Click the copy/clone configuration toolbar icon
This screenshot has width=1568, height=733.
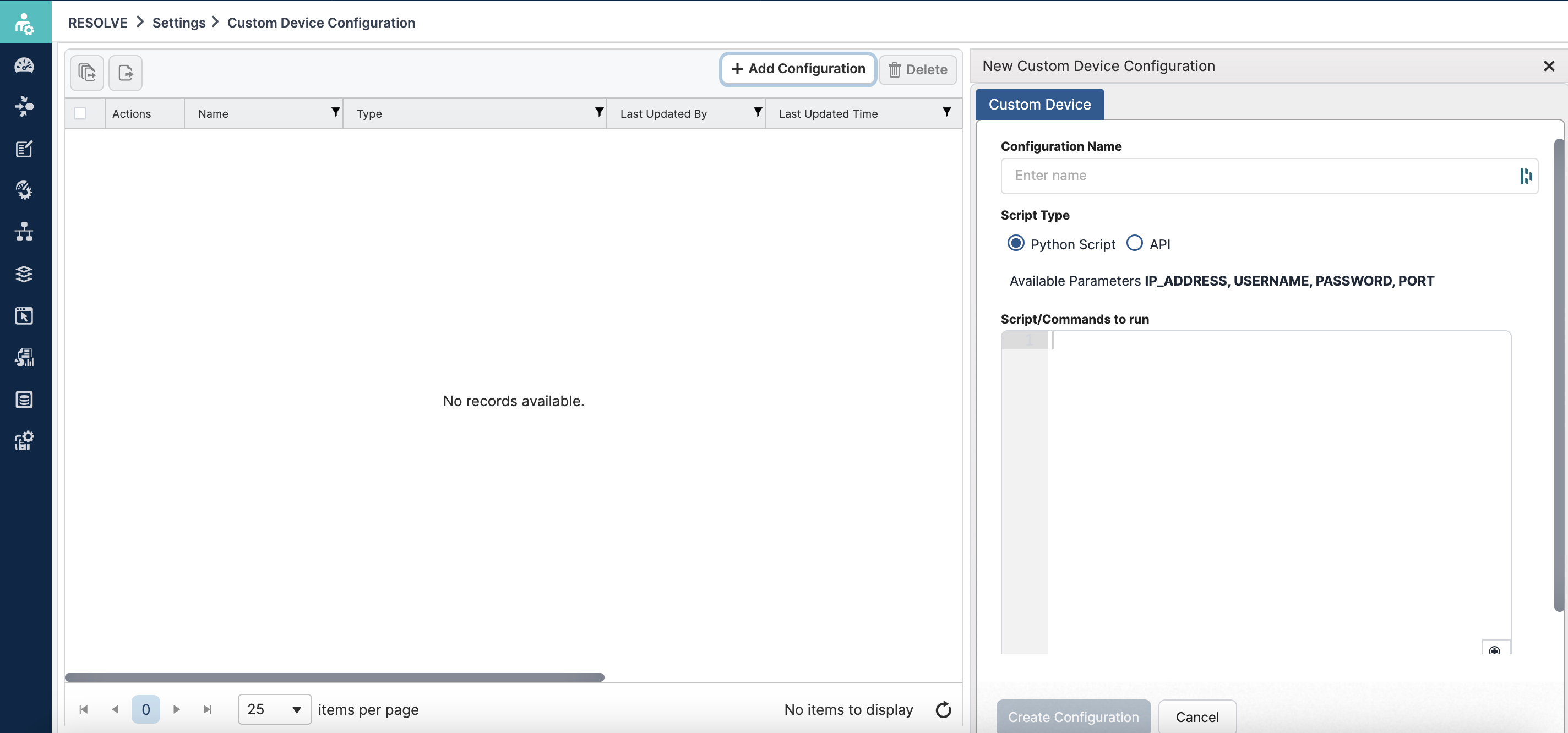(87, 73)
